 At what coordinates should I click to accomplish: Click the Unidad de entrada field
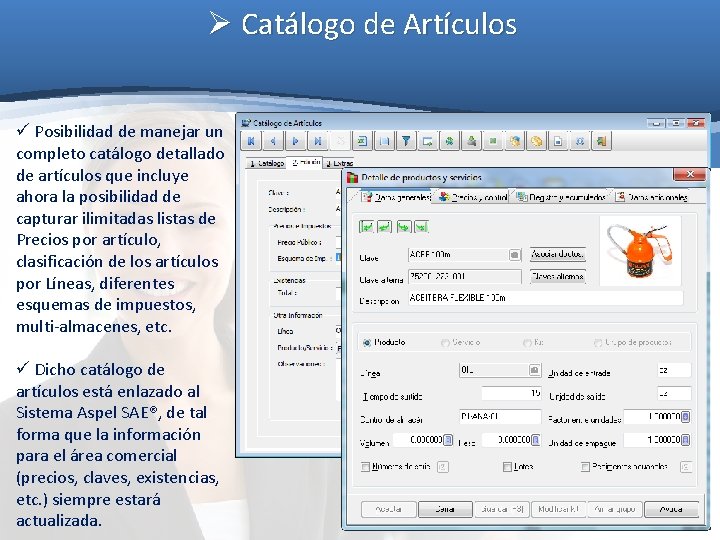674,370
